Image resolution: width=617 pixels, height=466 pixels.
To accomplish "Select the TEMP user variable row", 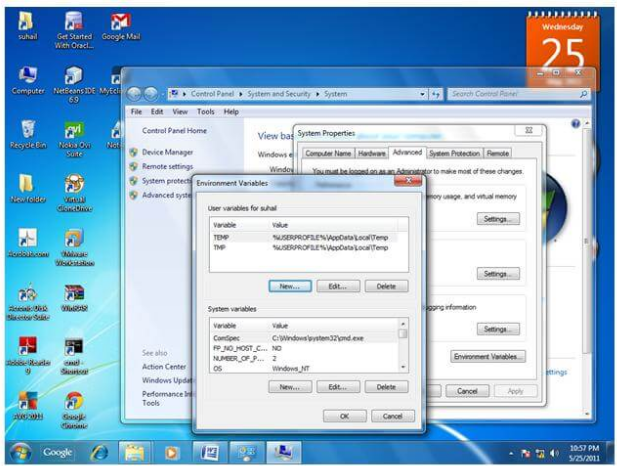I will 303,237.
